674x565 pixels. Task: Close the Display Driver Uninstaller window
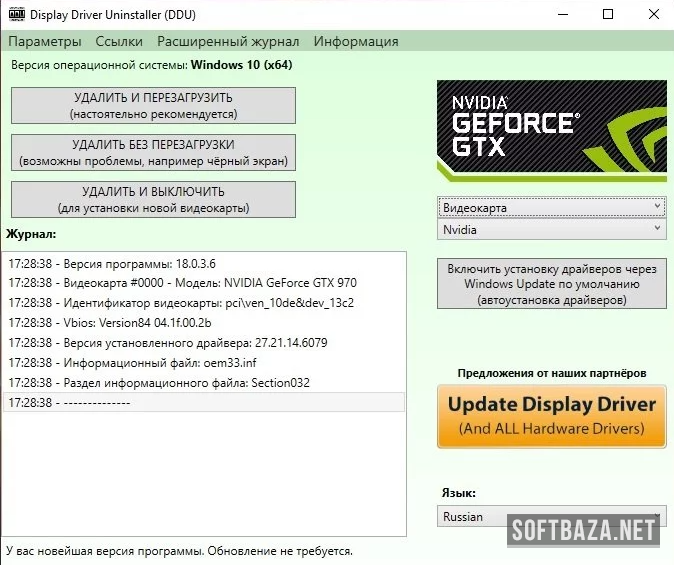point(652,15)
